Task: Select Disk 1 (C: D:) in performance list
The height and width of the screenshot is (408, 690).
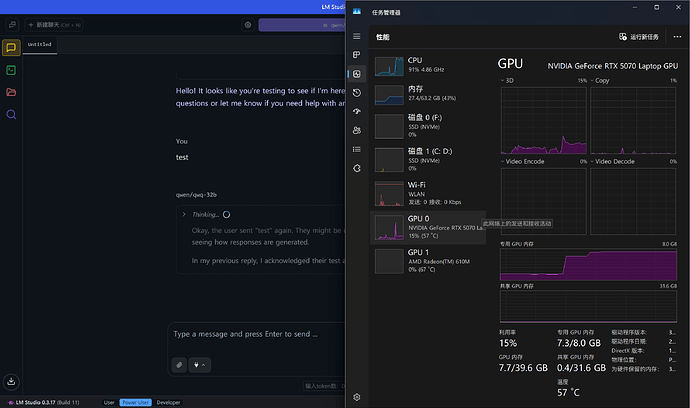Action: (x=428, y=160)
